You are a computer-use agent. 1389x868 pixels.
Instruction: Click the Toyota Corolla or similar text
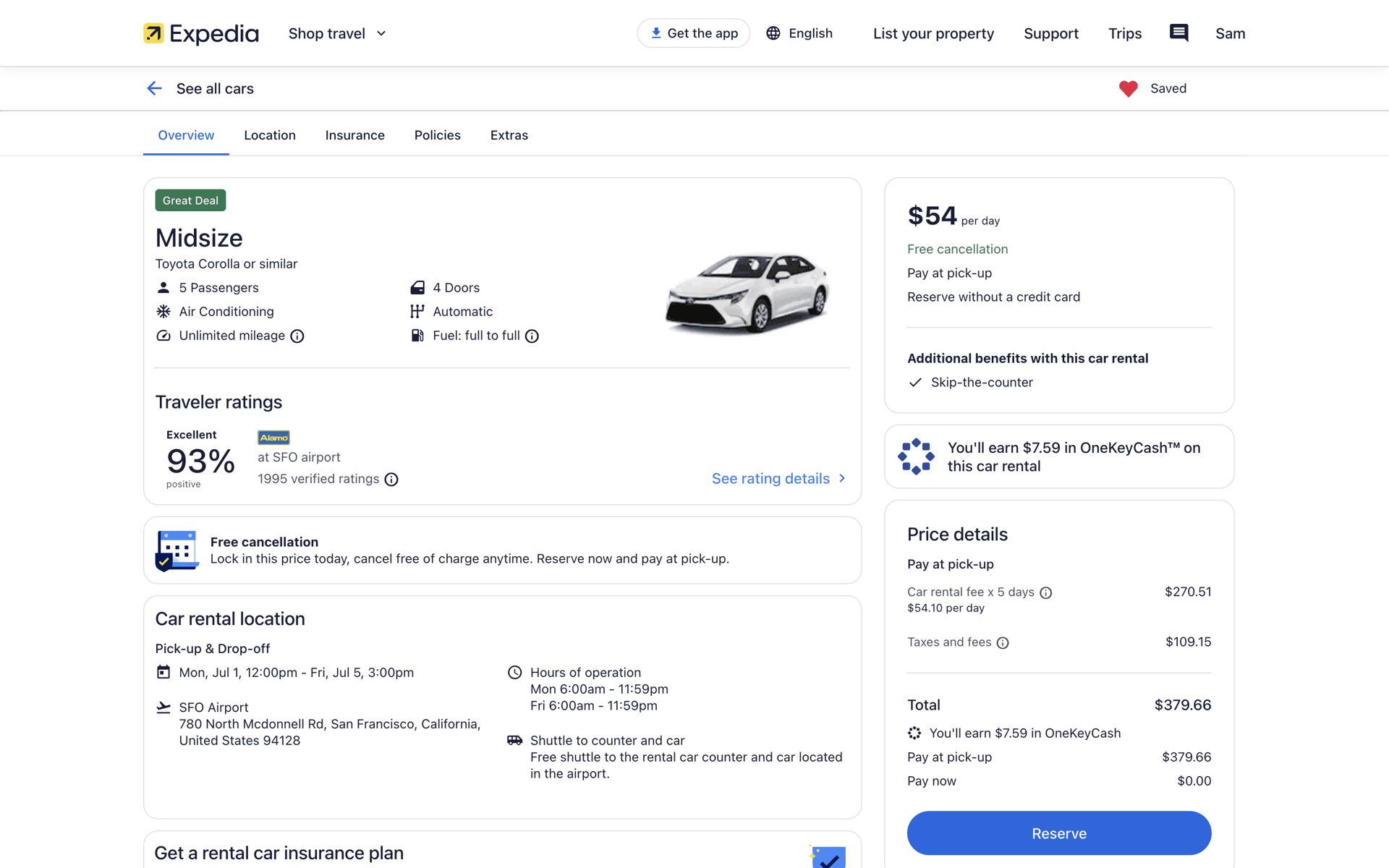pos(226,263)
